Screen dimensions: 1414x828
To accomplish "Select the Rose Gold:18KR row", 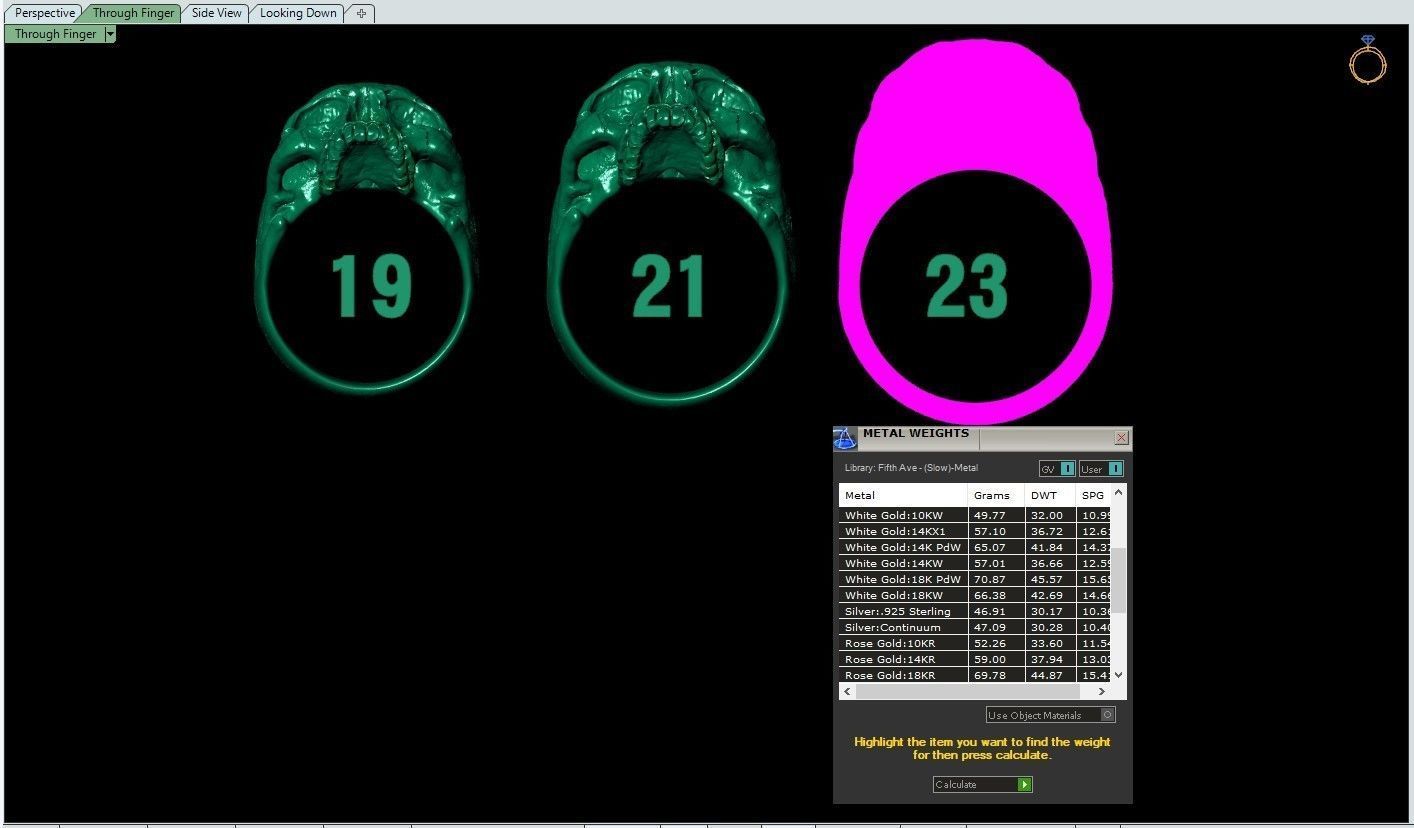I will click(974, 675).
